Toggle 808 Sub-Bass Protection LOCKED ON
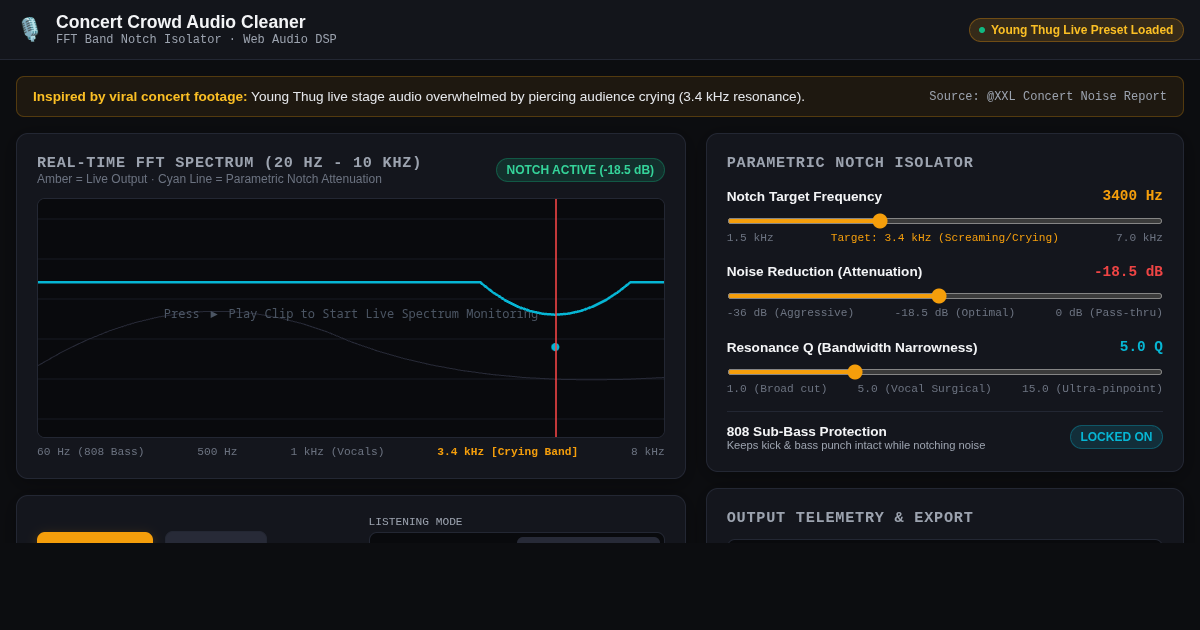This screenshot has height=630, width=1200. pos(1116,437)
